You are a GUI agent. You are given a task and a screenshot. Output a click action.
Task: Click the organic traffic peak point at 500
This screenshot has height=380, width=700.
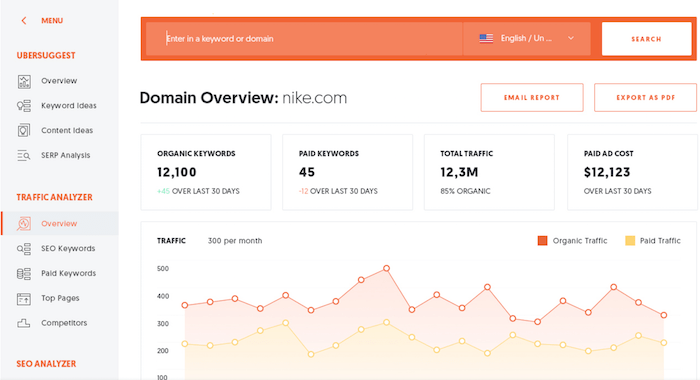387,268
